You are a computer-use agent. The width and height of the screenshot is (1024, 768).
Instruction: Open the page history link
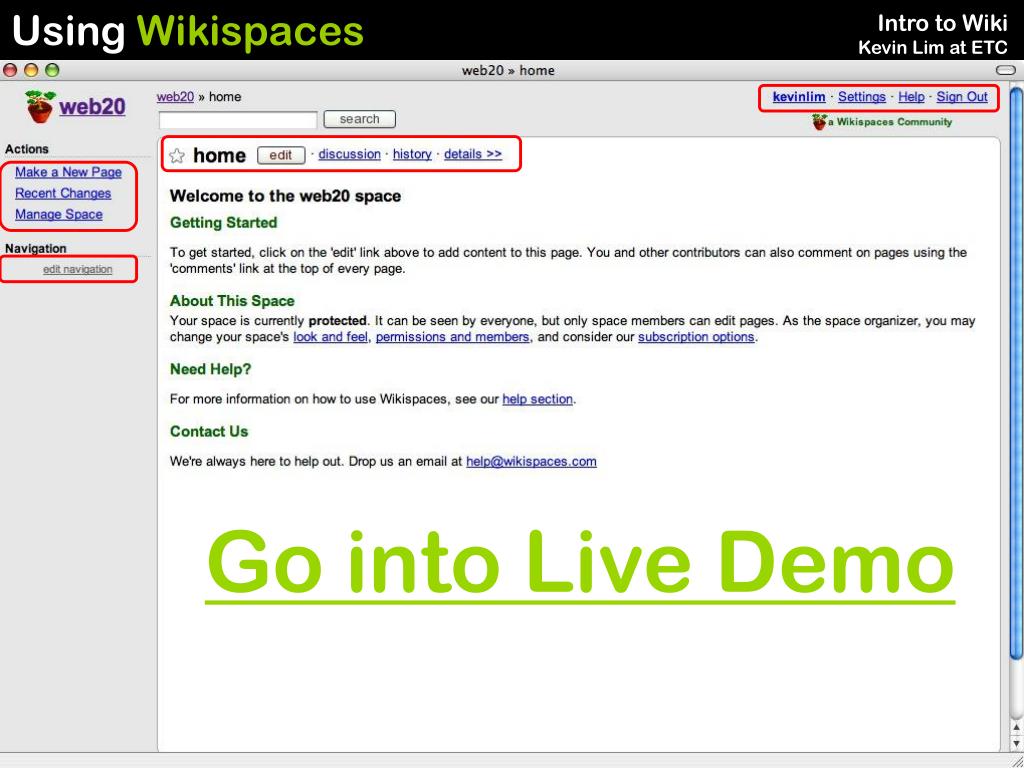coord(412,154)
